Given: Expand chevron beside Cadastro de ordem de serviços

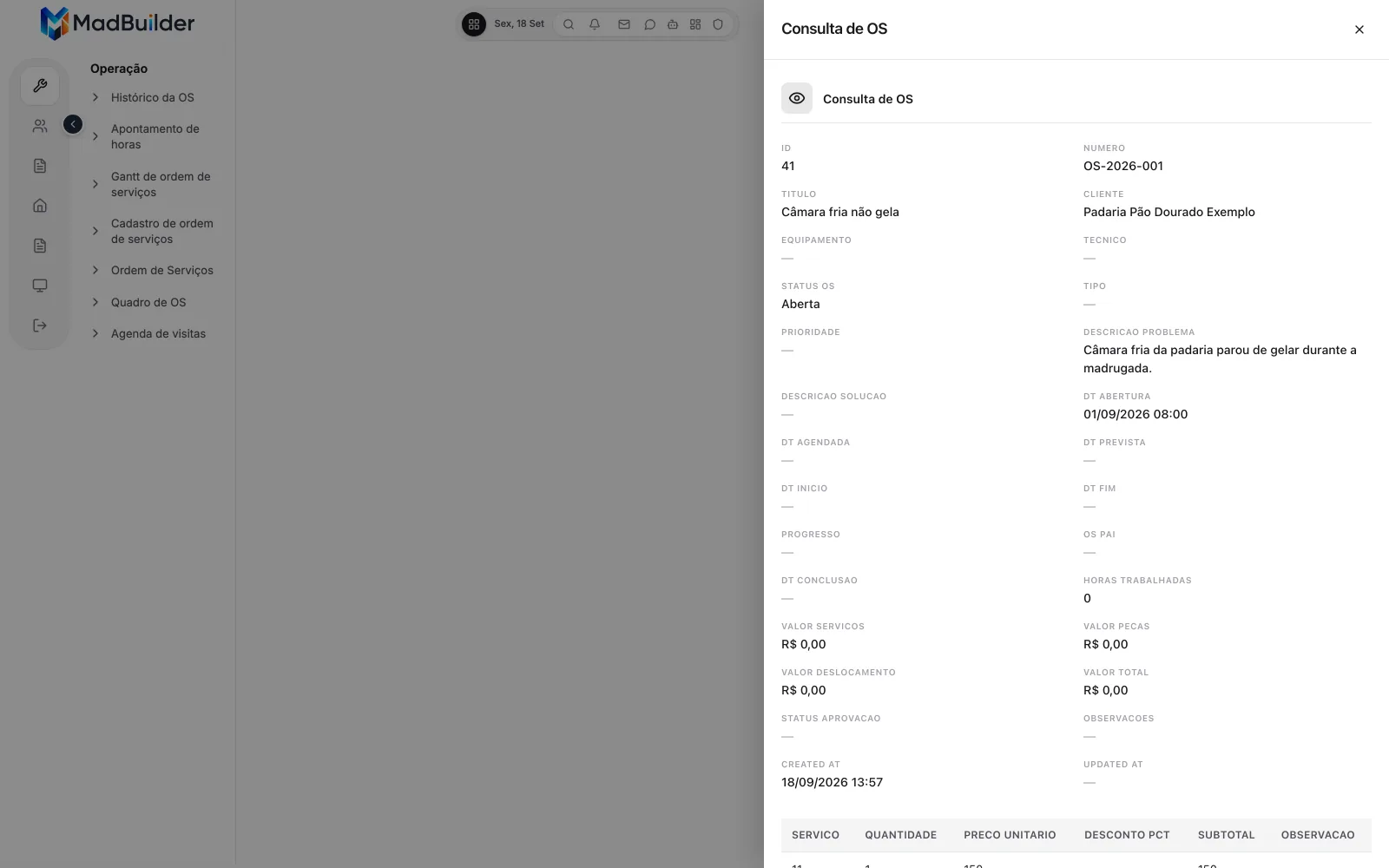Looking at the screenshot, I should [x=95, y=231].
